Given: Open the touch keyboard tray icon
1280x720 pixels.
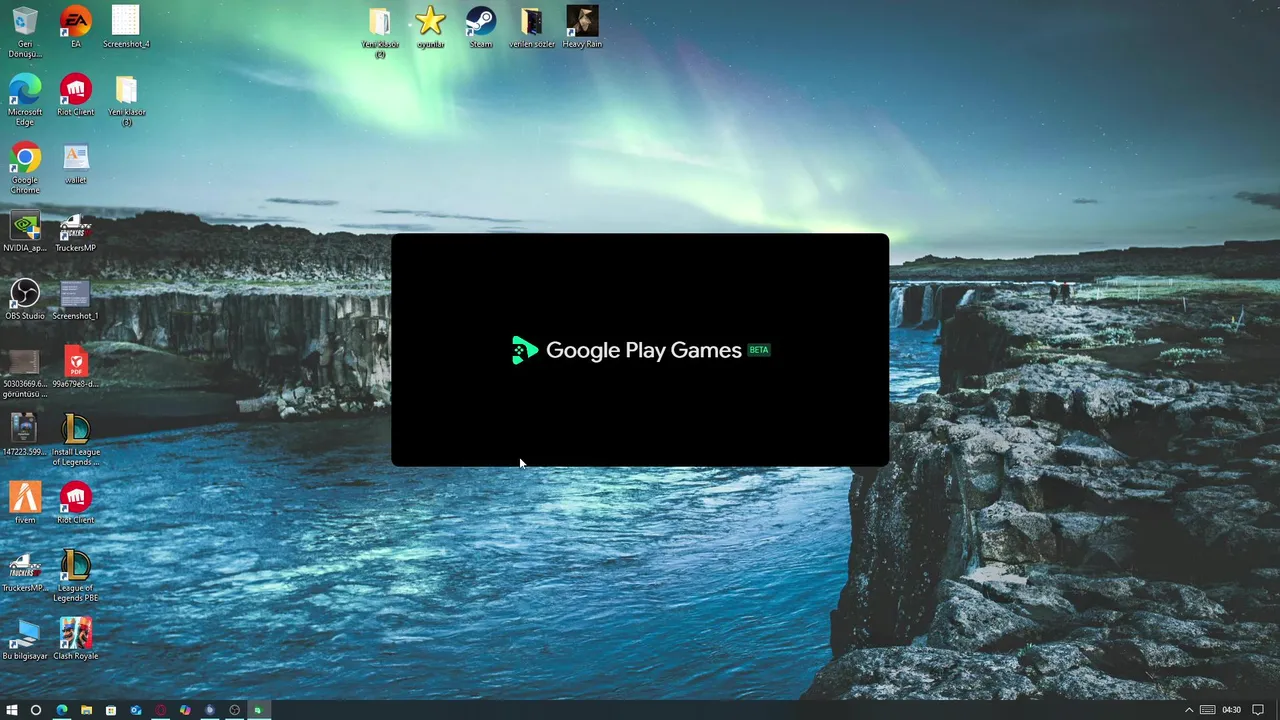Looking at the screenshot, I should tap(1208, 710).
